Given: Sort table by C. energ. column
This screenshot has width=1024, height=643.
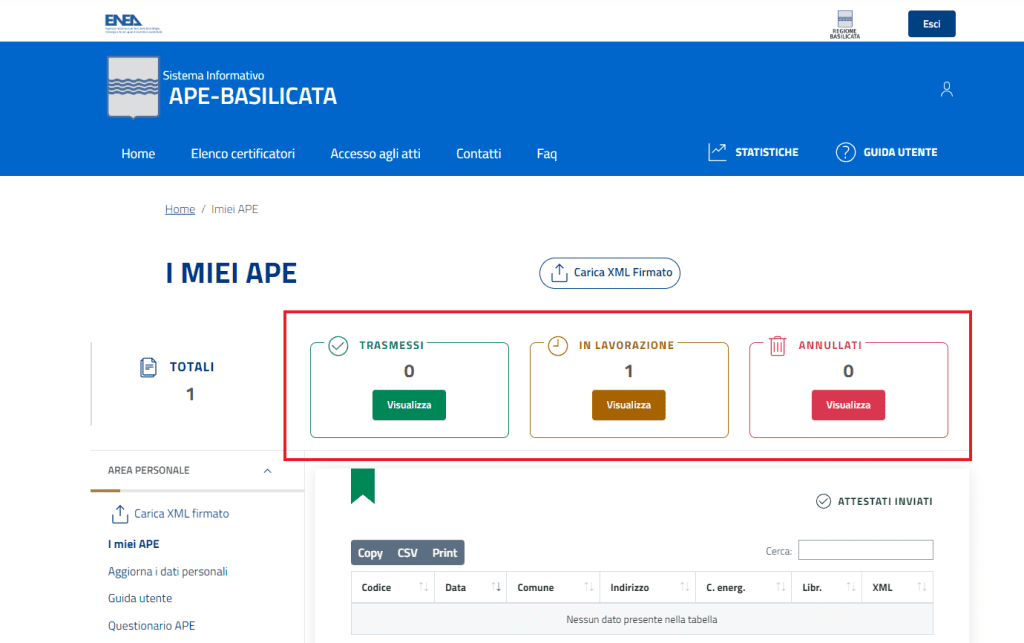Looking at the screenshot, I should click(x=743, y=588).
